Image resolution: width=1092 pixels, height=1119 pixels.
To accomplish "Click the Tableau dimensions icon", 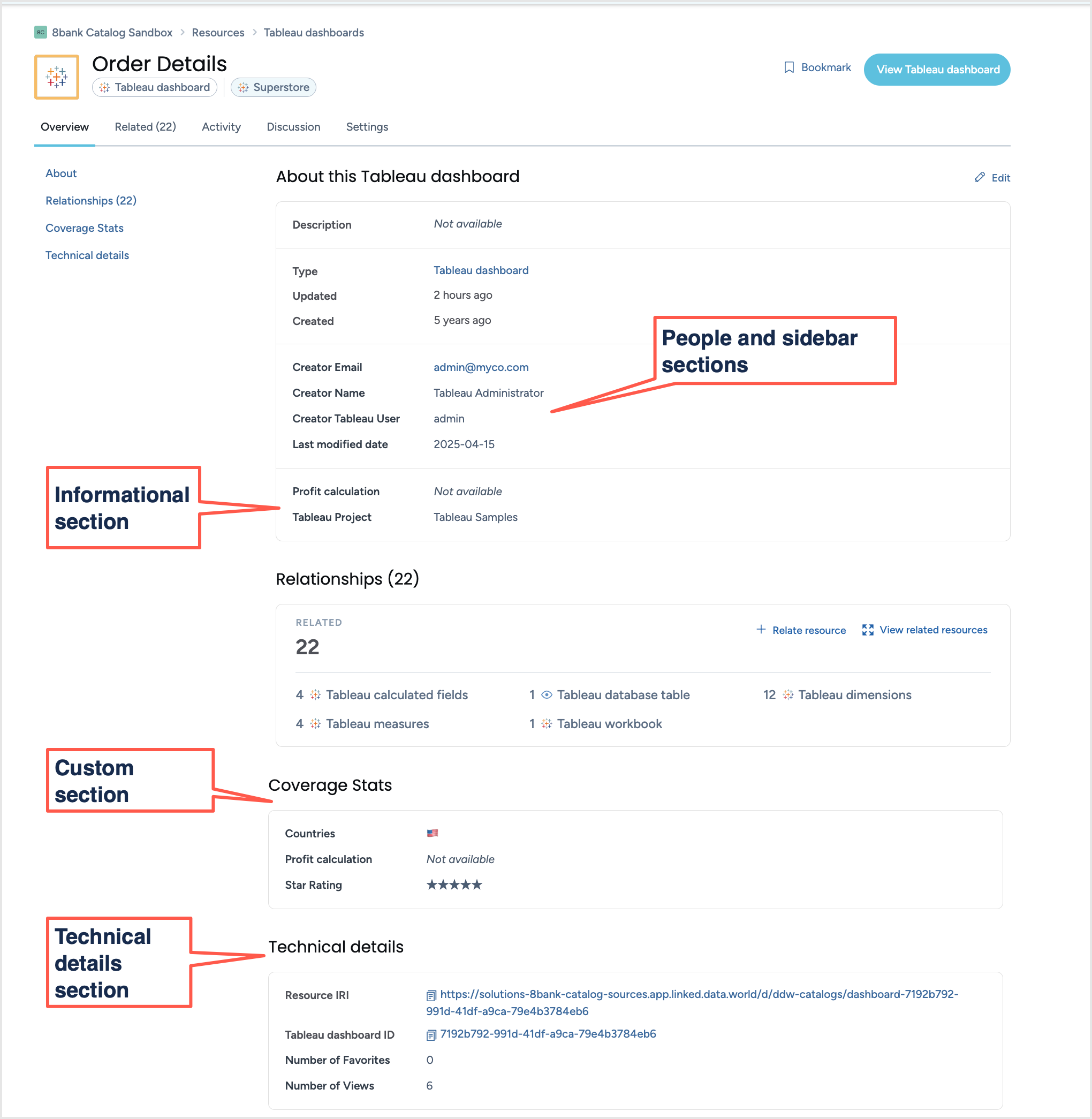I will coord(787,694).
